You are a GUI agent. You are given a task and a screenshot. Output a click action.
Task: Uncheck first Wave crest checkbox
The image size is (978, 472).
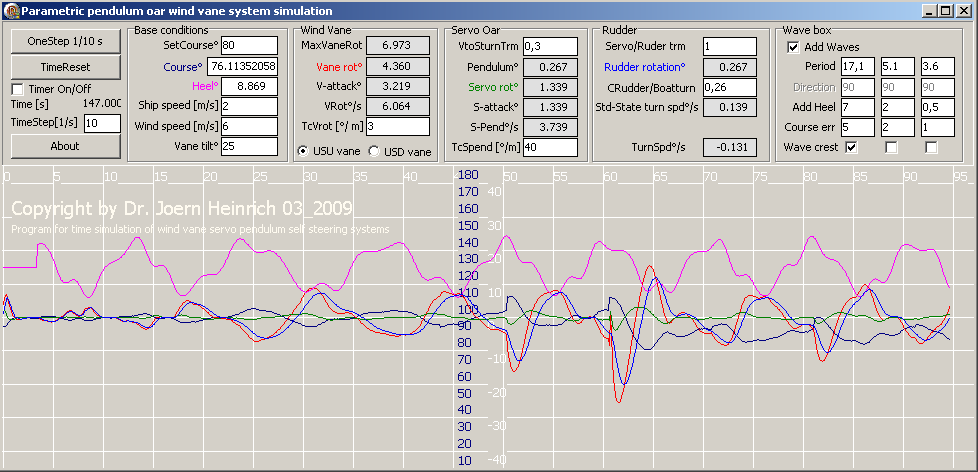coord(851,147)
